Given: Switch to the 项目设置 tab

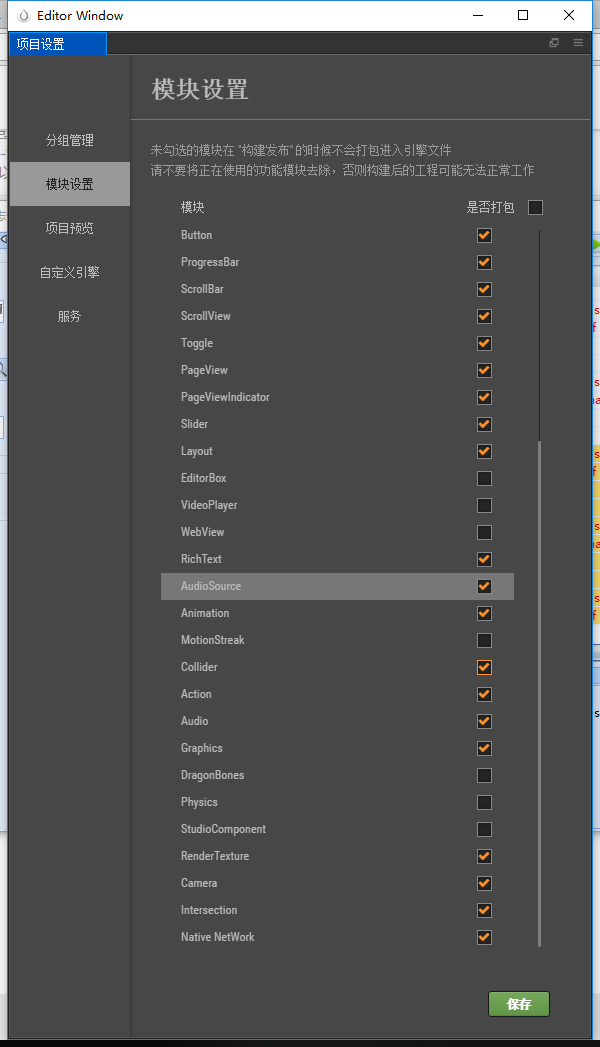Looking at the screenshot, I should click(x=57, y=44).
